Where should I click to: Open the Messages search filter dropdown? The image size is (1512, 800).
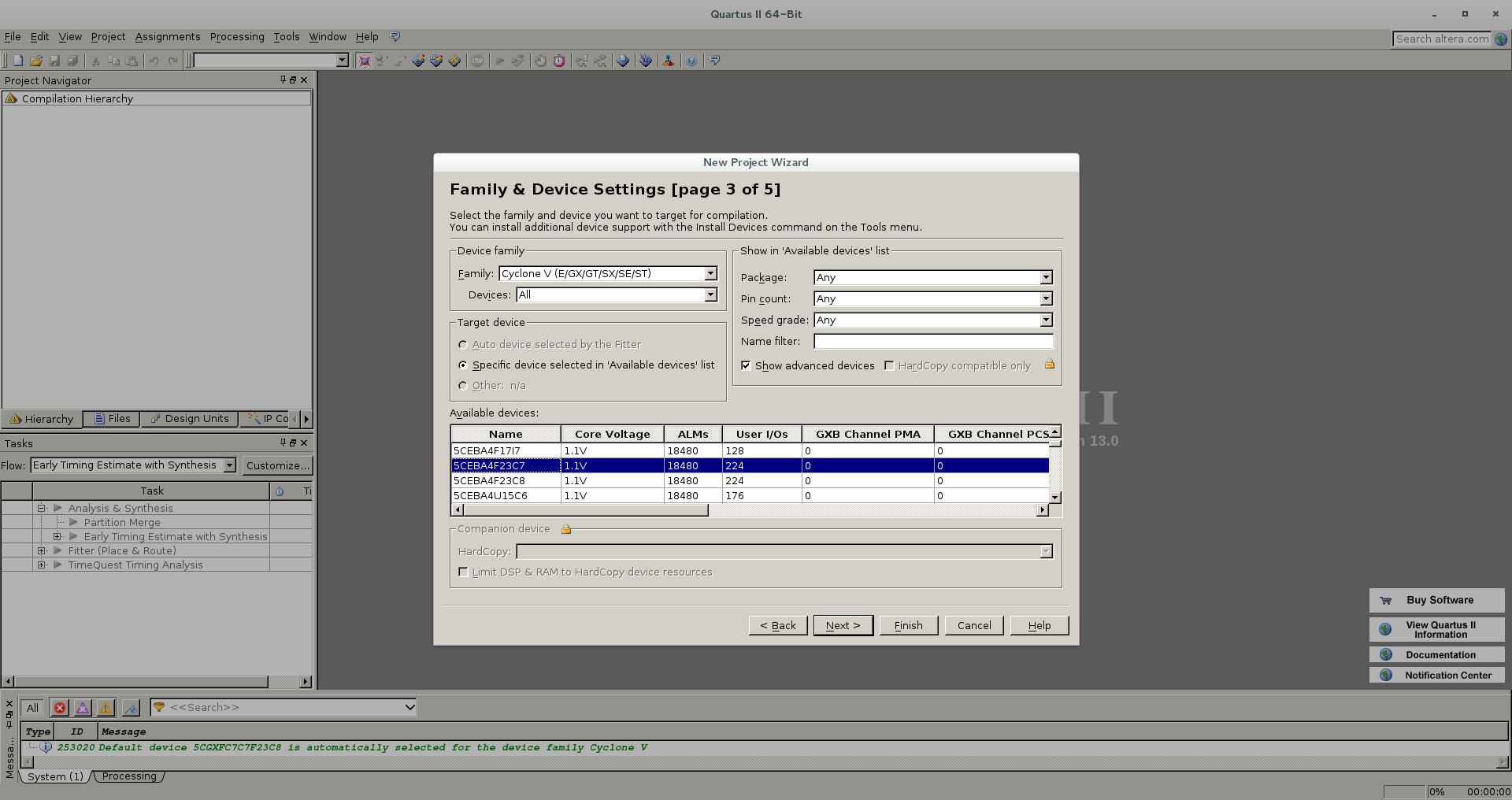point(409,707)
